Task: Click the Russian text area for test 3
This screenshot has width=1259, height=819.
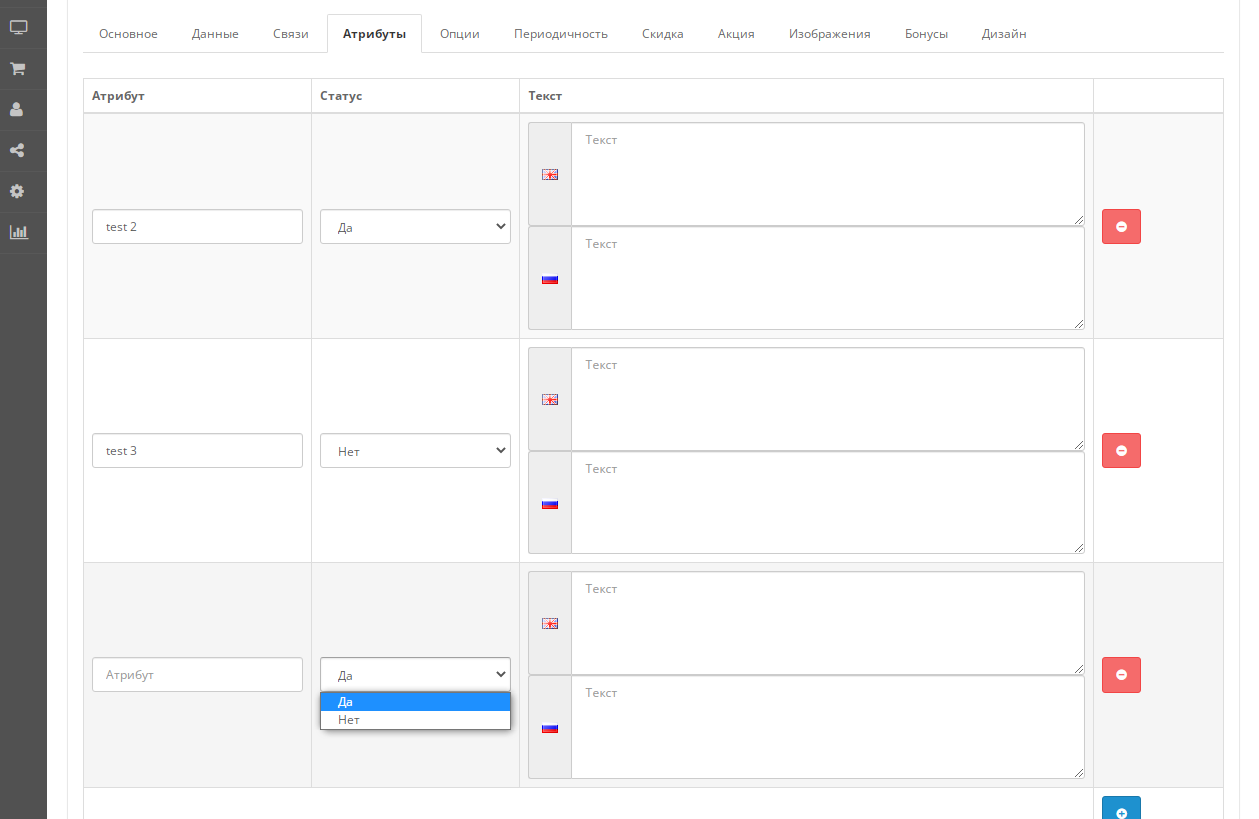Action: point(827,503)
